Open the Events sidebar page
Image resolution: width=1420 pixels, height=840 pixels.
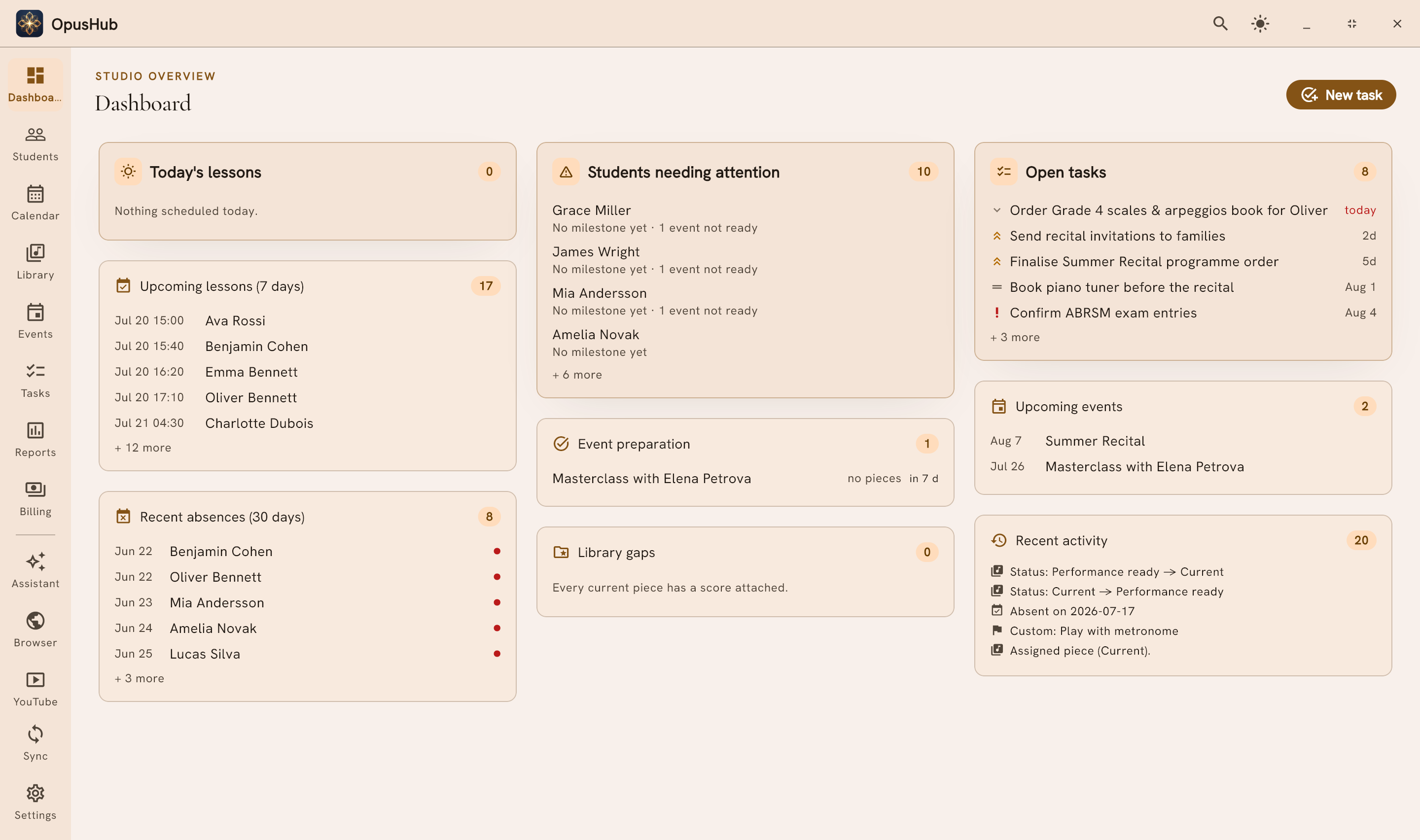coord(35,321)
